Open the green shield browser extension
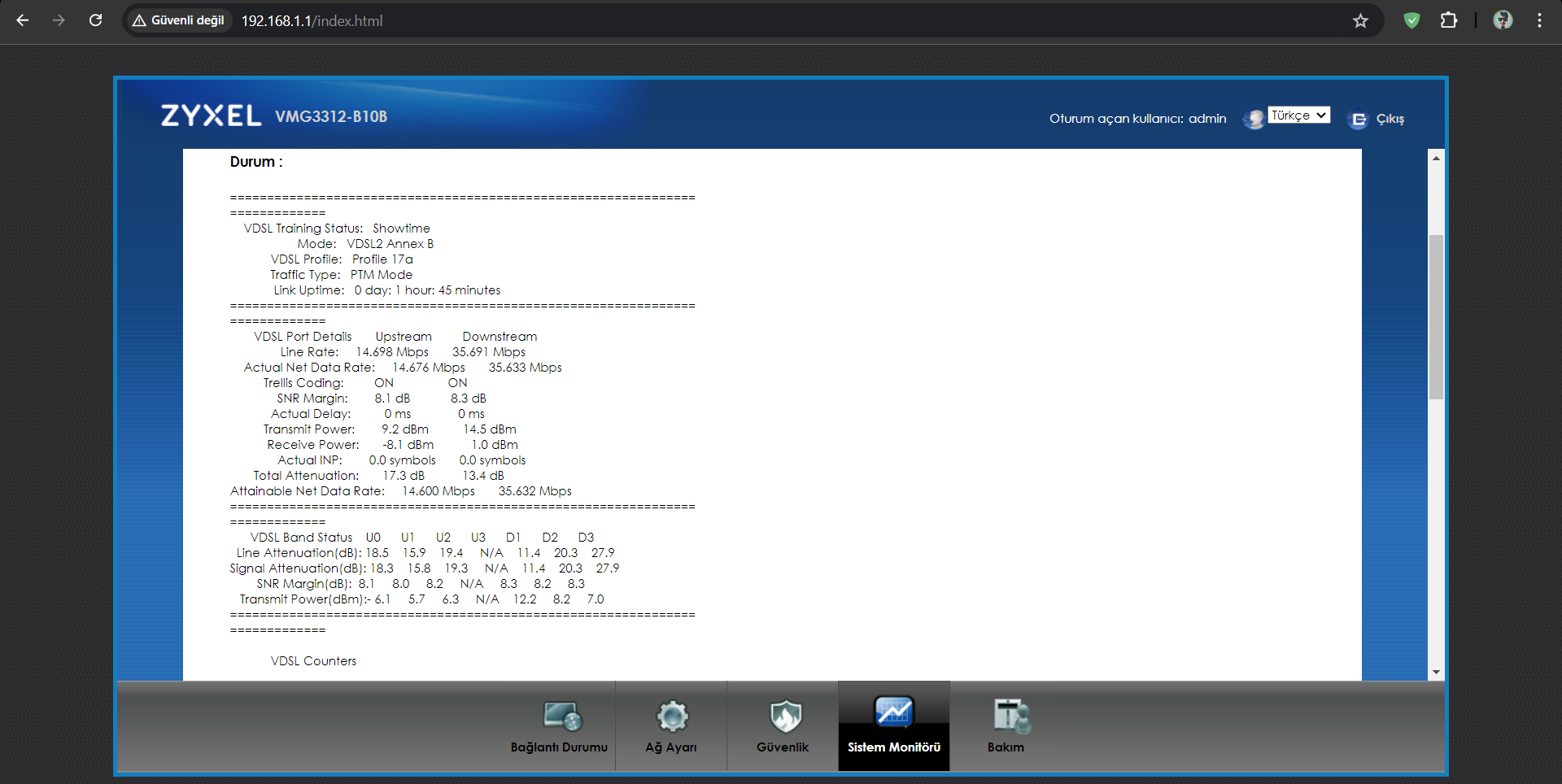This screenshot has height=784, width=1562. click(x=1412, y=20)
